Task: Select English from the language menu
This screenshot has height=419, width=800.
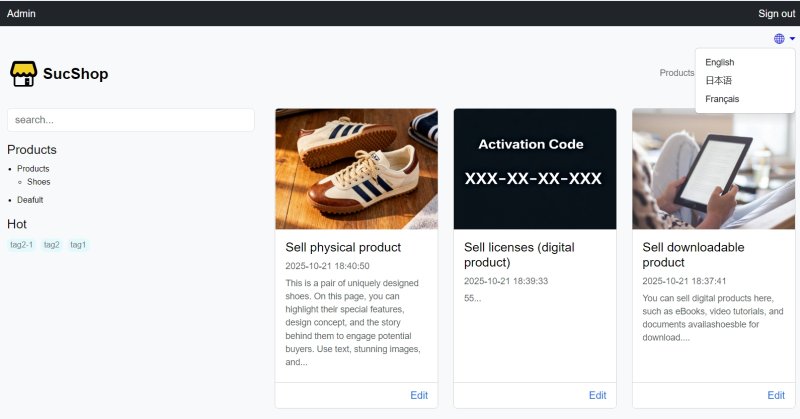Action: (x=719, y=62)
